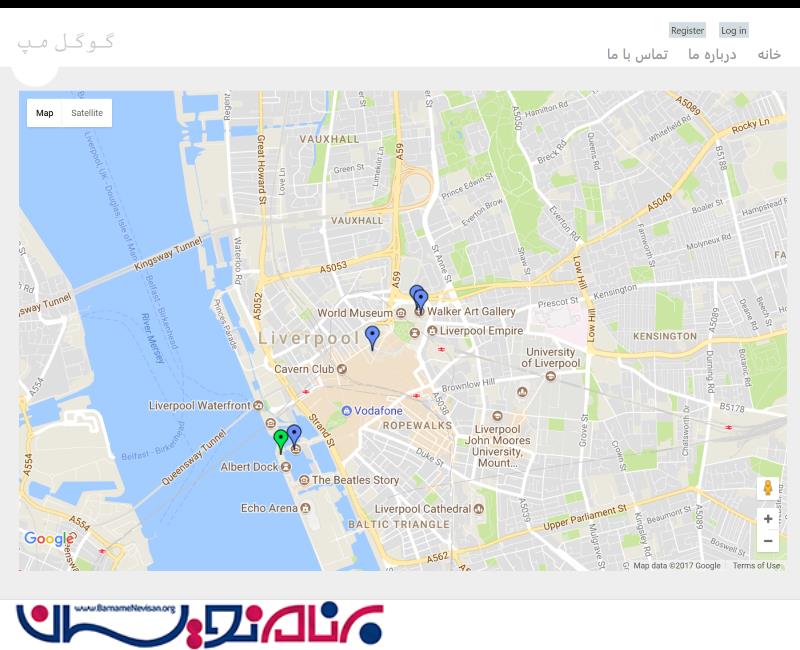The width and height of the screenshot is (800, 650).
Task: Click the Vodafone shopping icon
Action: (346, 411)
